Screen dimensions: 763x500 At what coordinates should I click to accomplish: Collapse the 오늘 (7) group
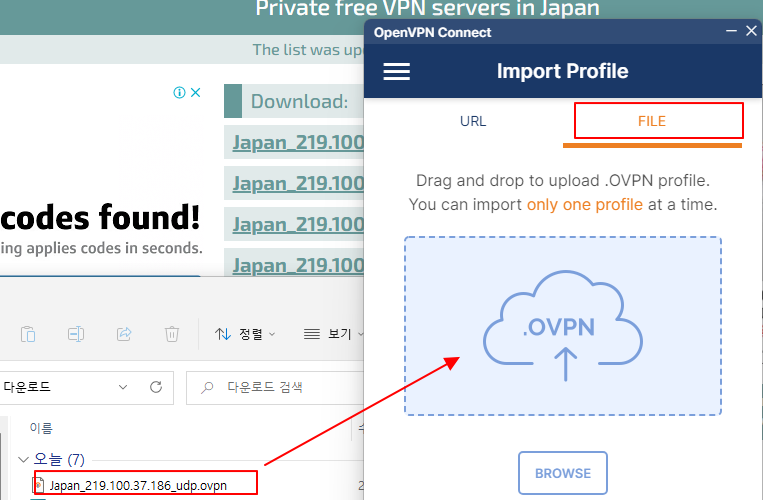(23, 459)
